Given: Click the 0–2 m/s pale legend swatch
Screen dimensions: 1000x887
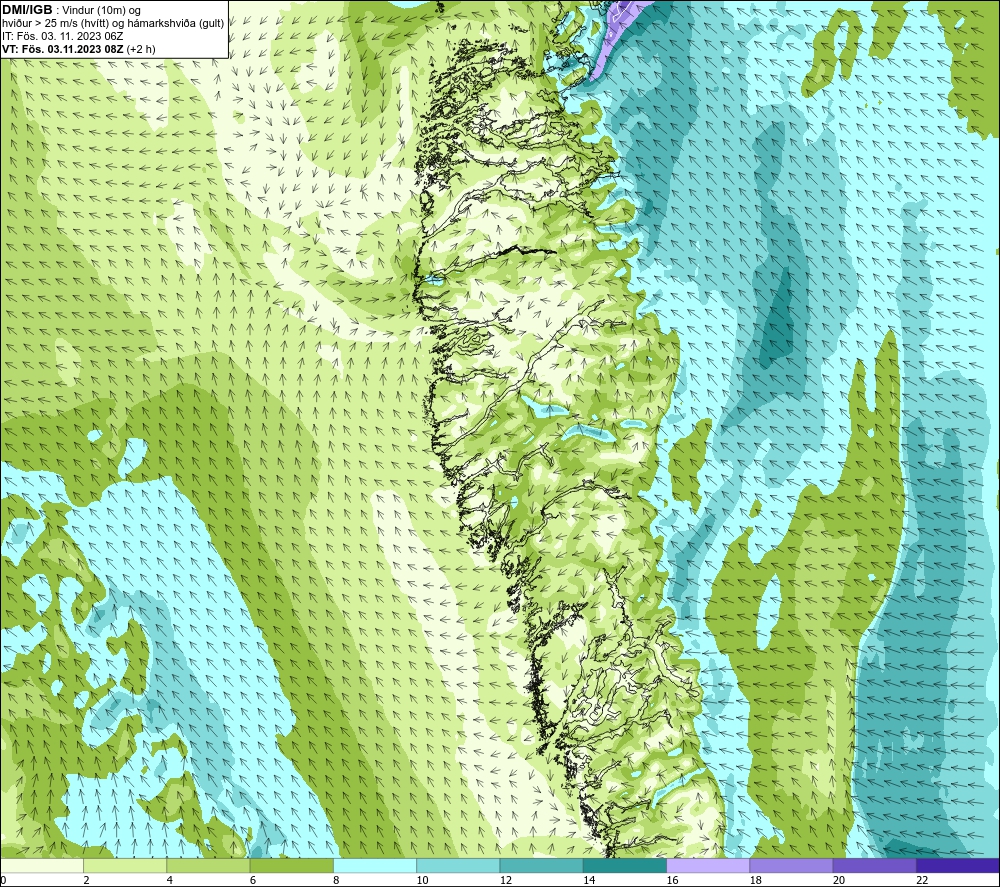Looking at the screenshot, I should pyautogui.click(x=41, y=865).
